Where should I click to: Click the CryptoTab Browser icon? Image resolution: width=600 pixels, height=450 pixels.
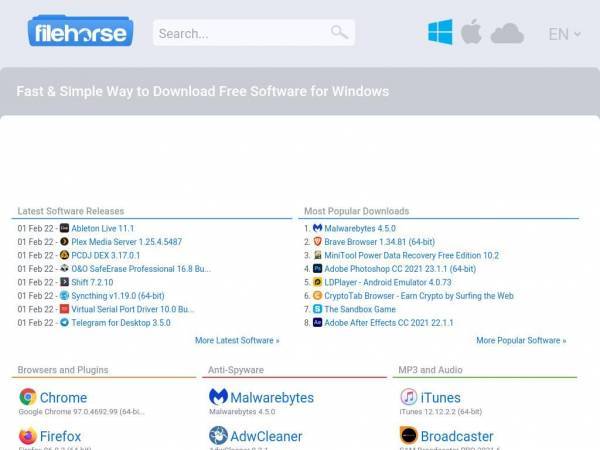click(x=318, y=295)
